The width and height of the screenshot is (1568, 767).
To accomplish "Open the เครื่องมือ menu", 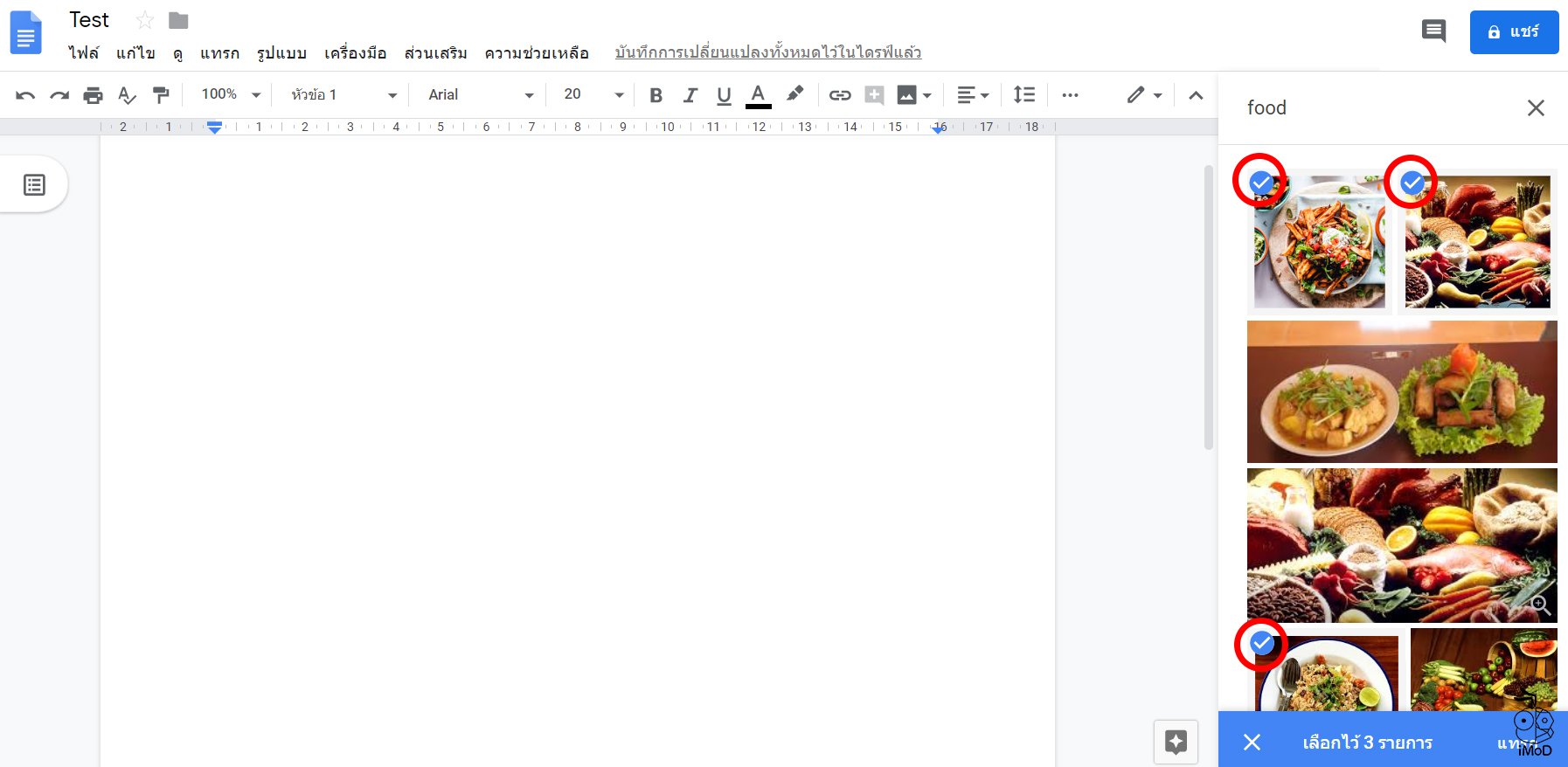I will (355, 53).
